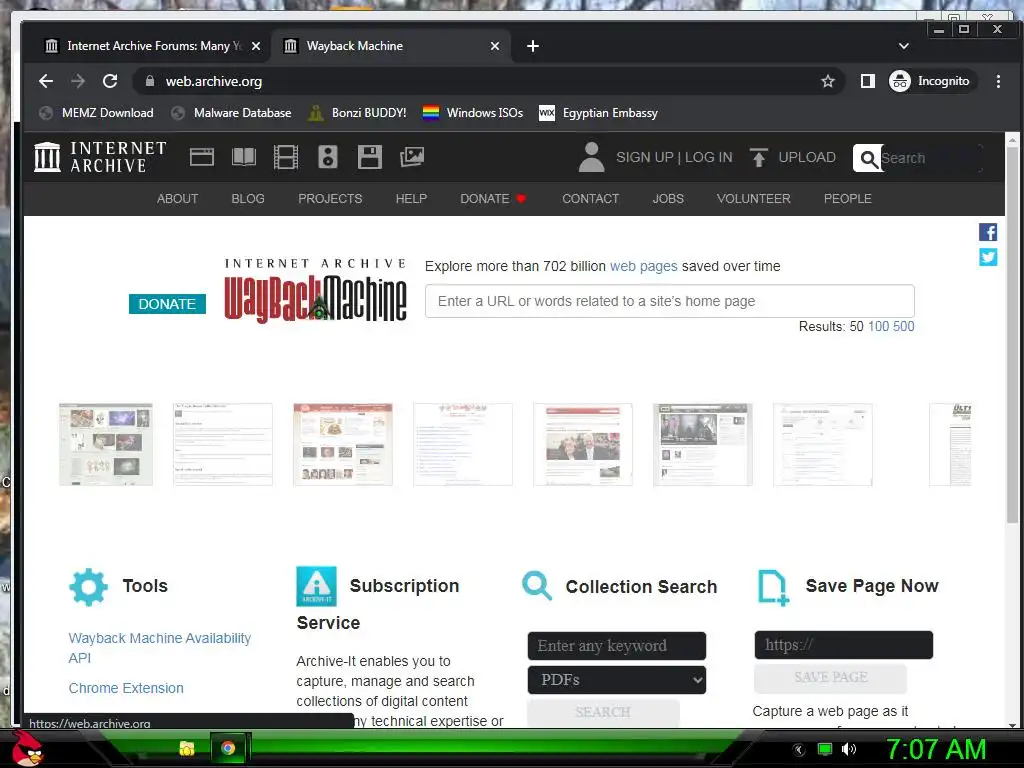Click the LOG IN link

708,157
